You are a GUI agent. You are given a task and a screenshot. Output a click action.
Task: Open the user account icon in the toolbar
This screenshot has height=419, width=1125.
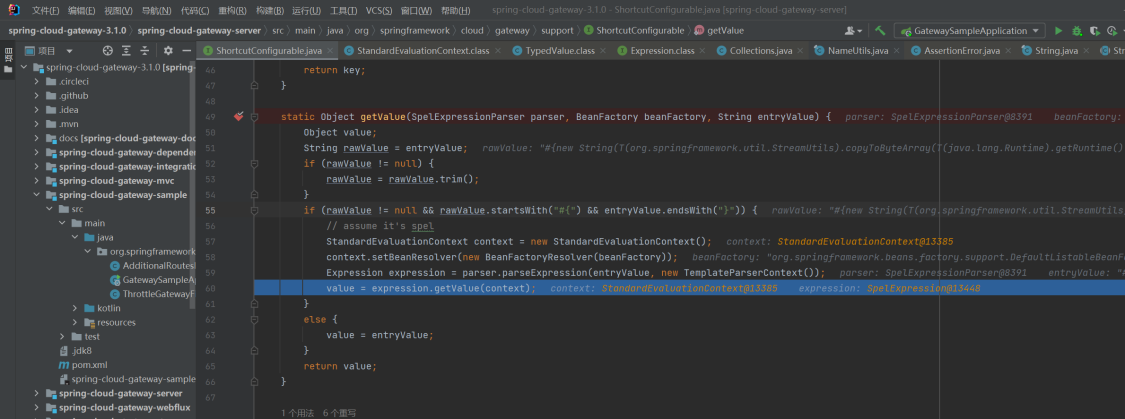pyautogui.click(x=853, y=31)
